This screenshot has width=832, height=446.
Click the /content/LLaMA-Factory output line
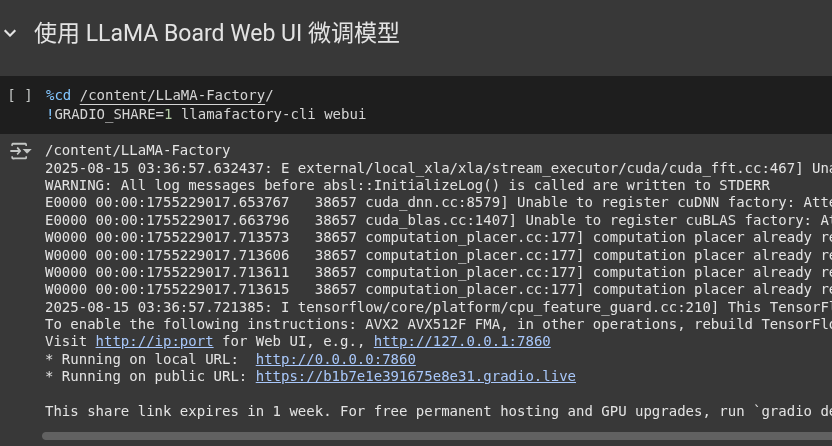point(137,151)
